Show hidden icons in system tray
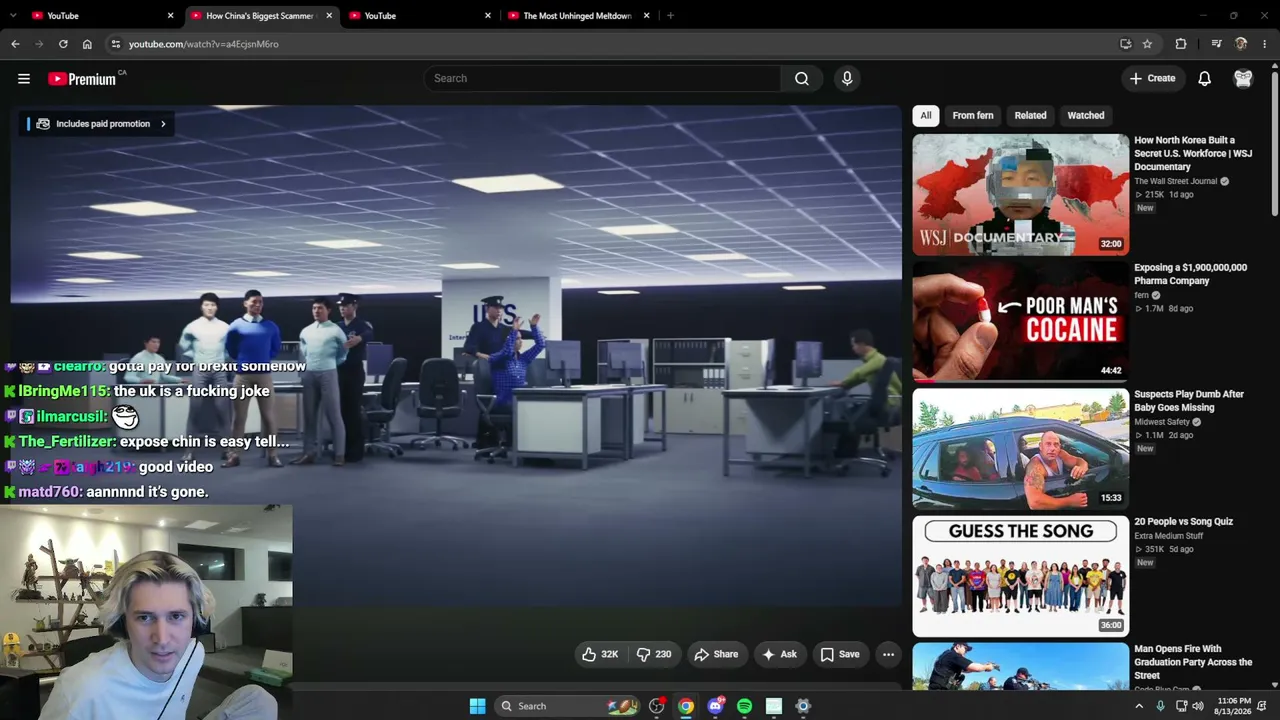This screenshot has width=1280, height=720. pyautogui.click(x=1138, y=706)
